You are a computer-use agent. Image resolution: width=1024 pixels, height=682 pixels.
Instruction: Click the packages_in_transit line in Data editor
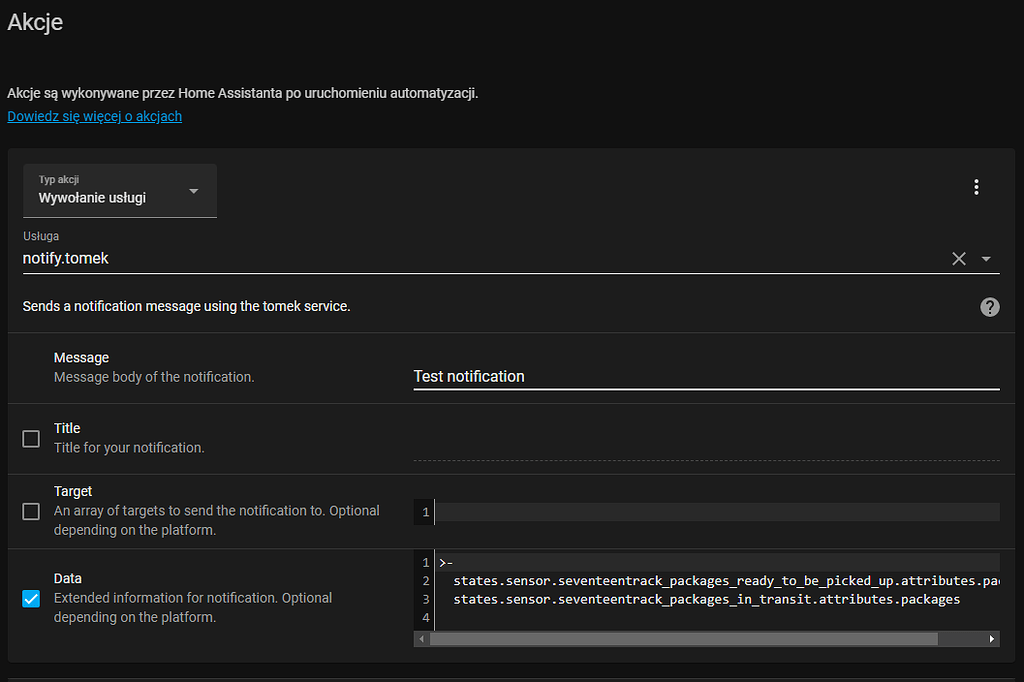(707, 600)
